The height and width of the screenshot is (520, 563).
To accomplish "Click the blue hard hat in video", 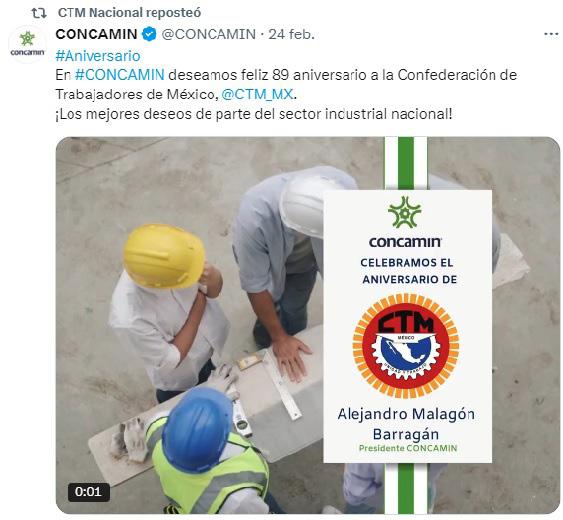I will click(x=197, y=429).
